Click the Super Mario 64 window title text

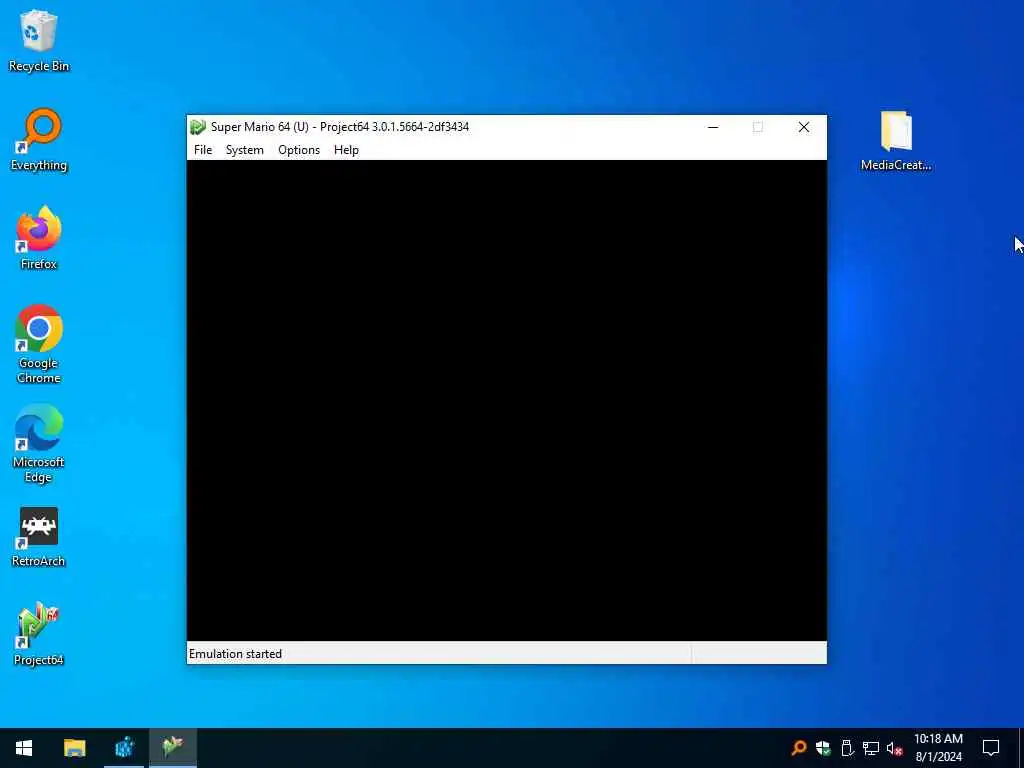pyautogui.click(x=340, y=127)
